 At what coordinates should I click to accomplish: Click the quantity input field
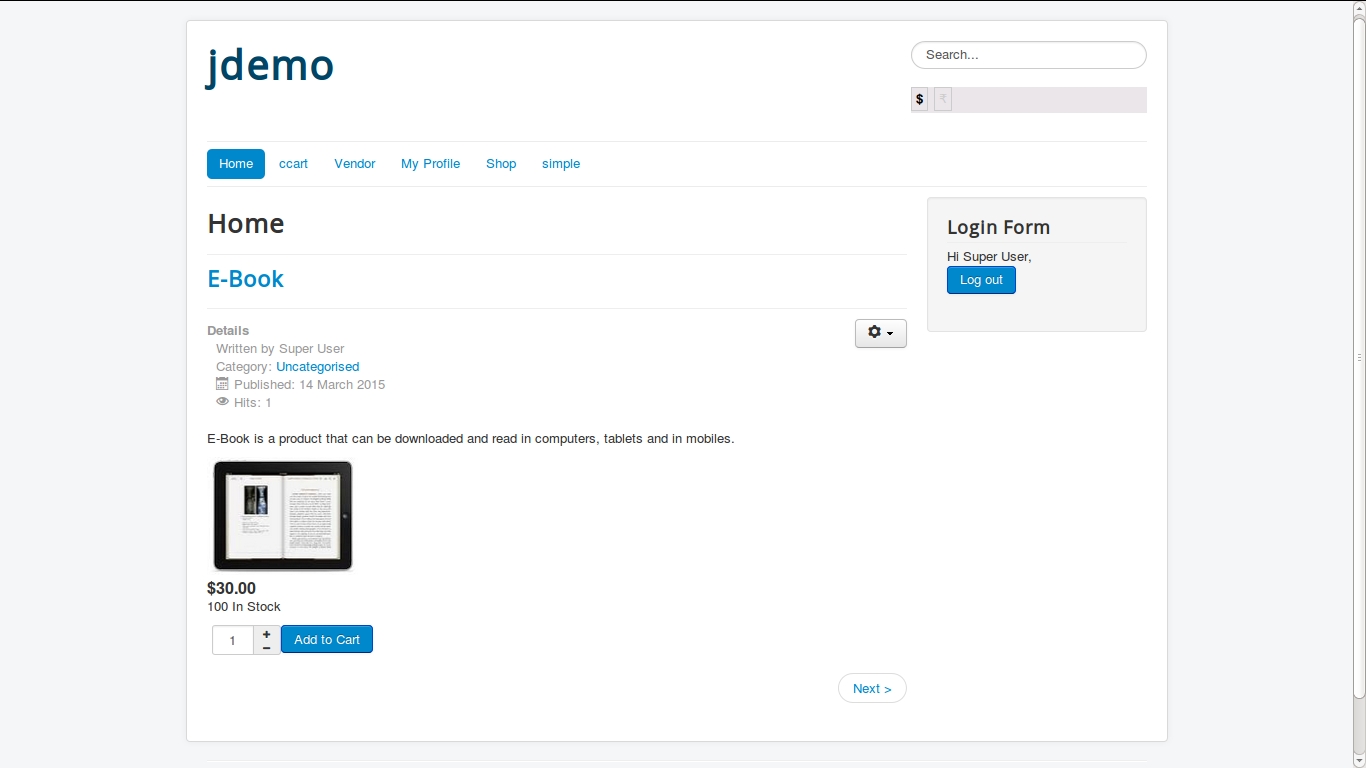pyautogui.click(x=233, y=640)
